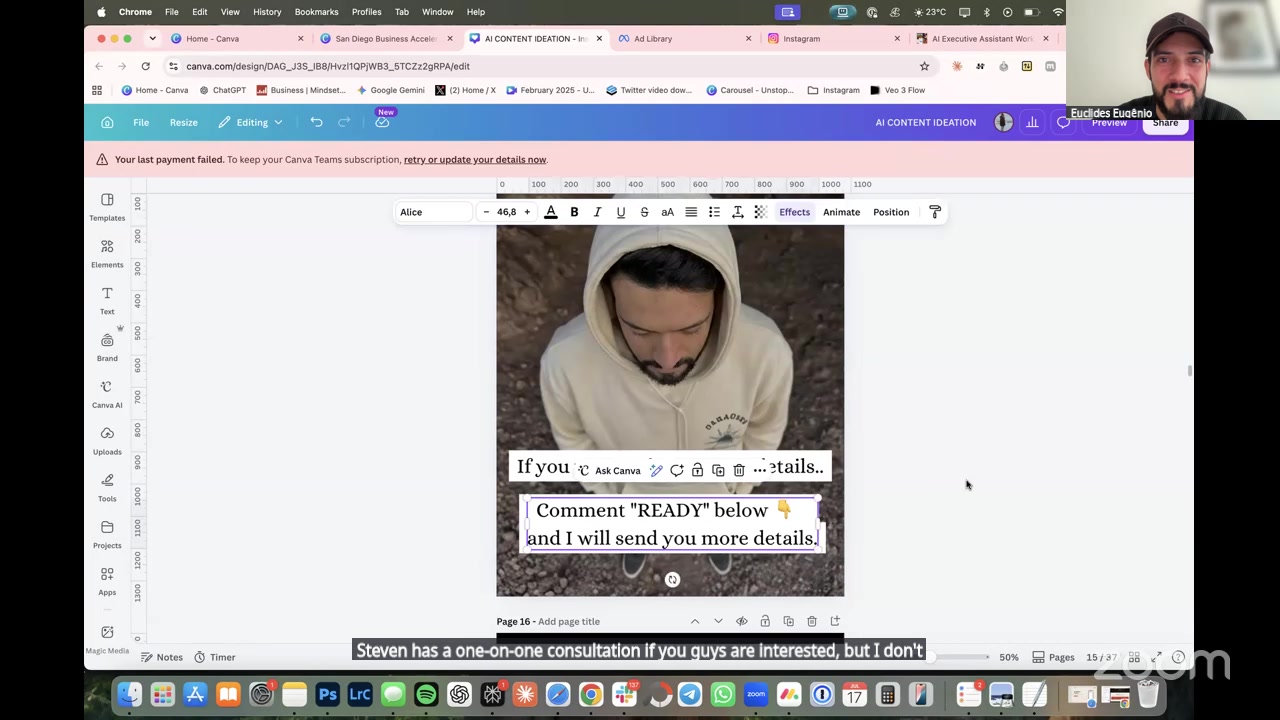Open the Templates panel in Canva sidebar
The height and width of the screenshot is (720, 1280).
tap(107, 207)
